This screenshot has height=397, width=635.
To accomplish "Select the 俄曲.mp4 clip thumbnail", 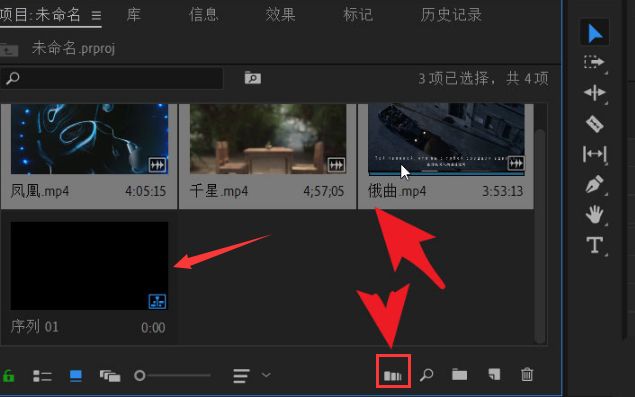I will 446,139.
